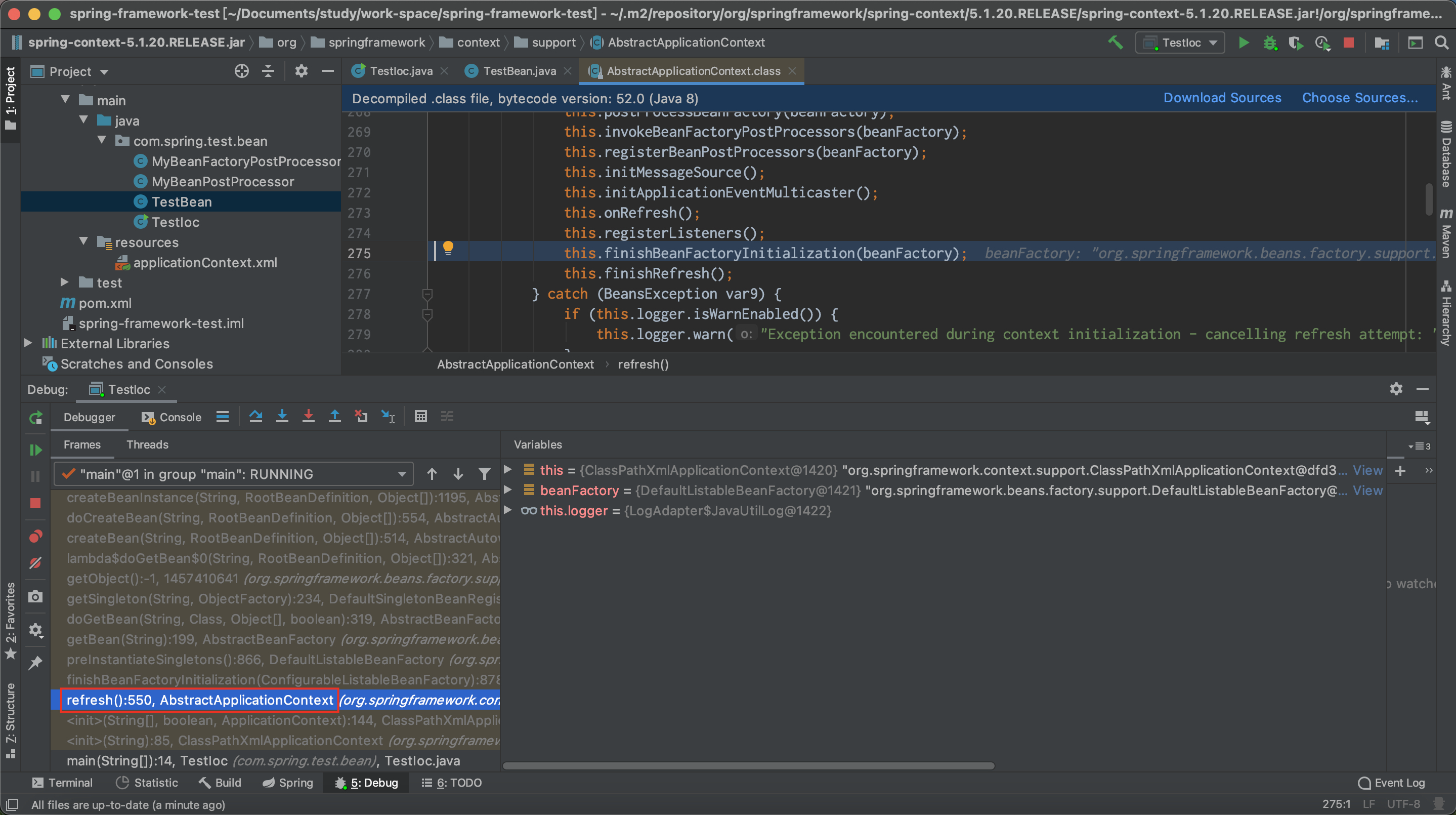This screenshot has width=1456, height=815.
Task: Click the Choose Sources link
Action: 1359,98
